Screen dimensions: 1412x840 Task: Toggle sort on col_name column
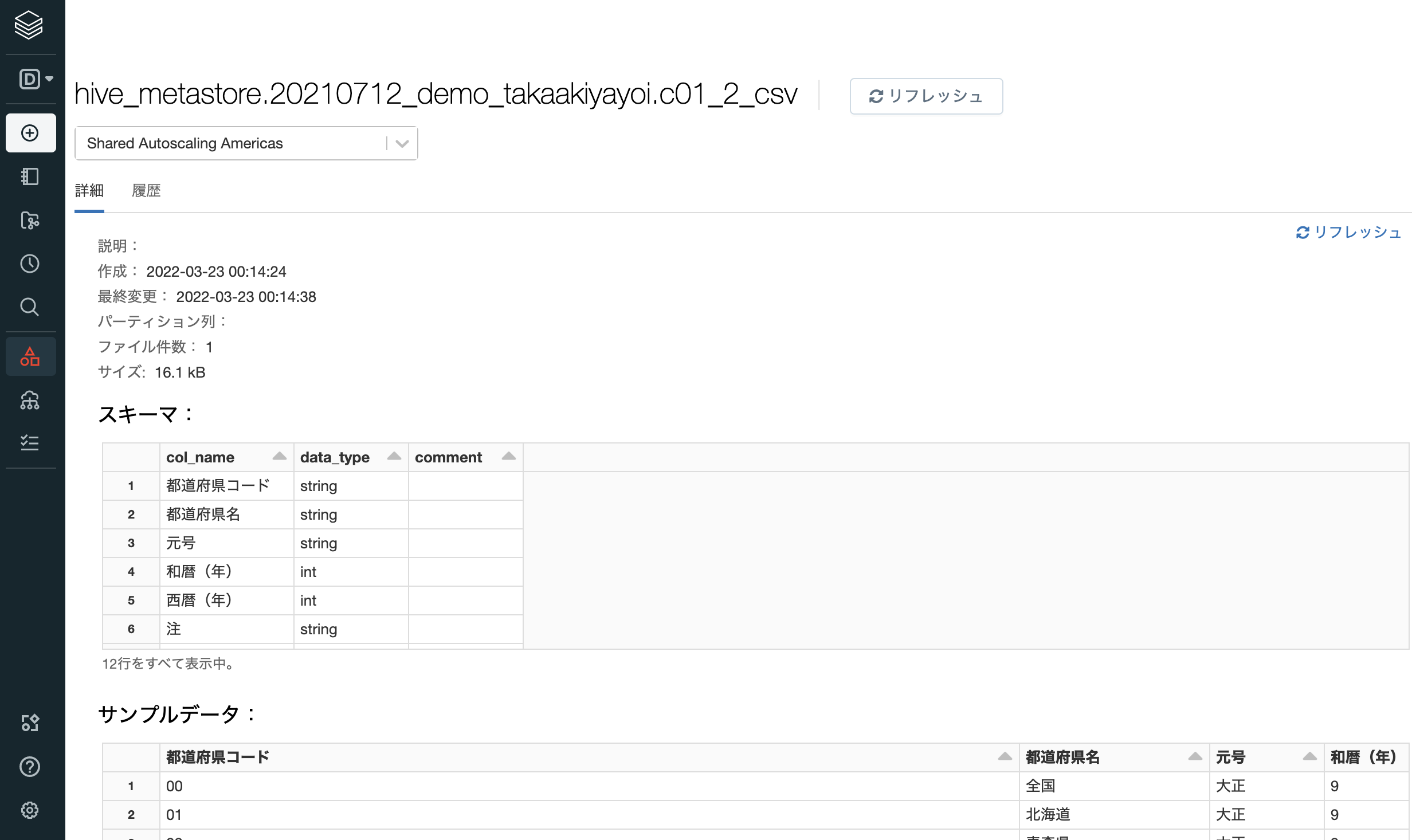click(x=280, y=457)
